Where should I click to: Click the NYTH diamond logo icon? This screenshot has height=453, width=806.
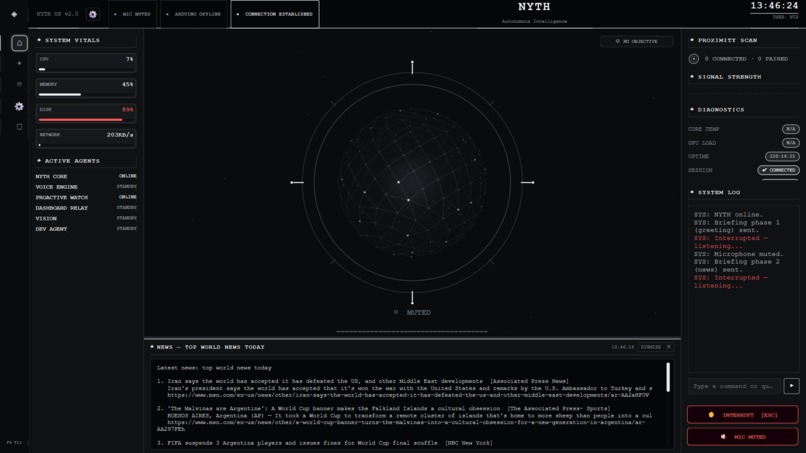(14, 14)
